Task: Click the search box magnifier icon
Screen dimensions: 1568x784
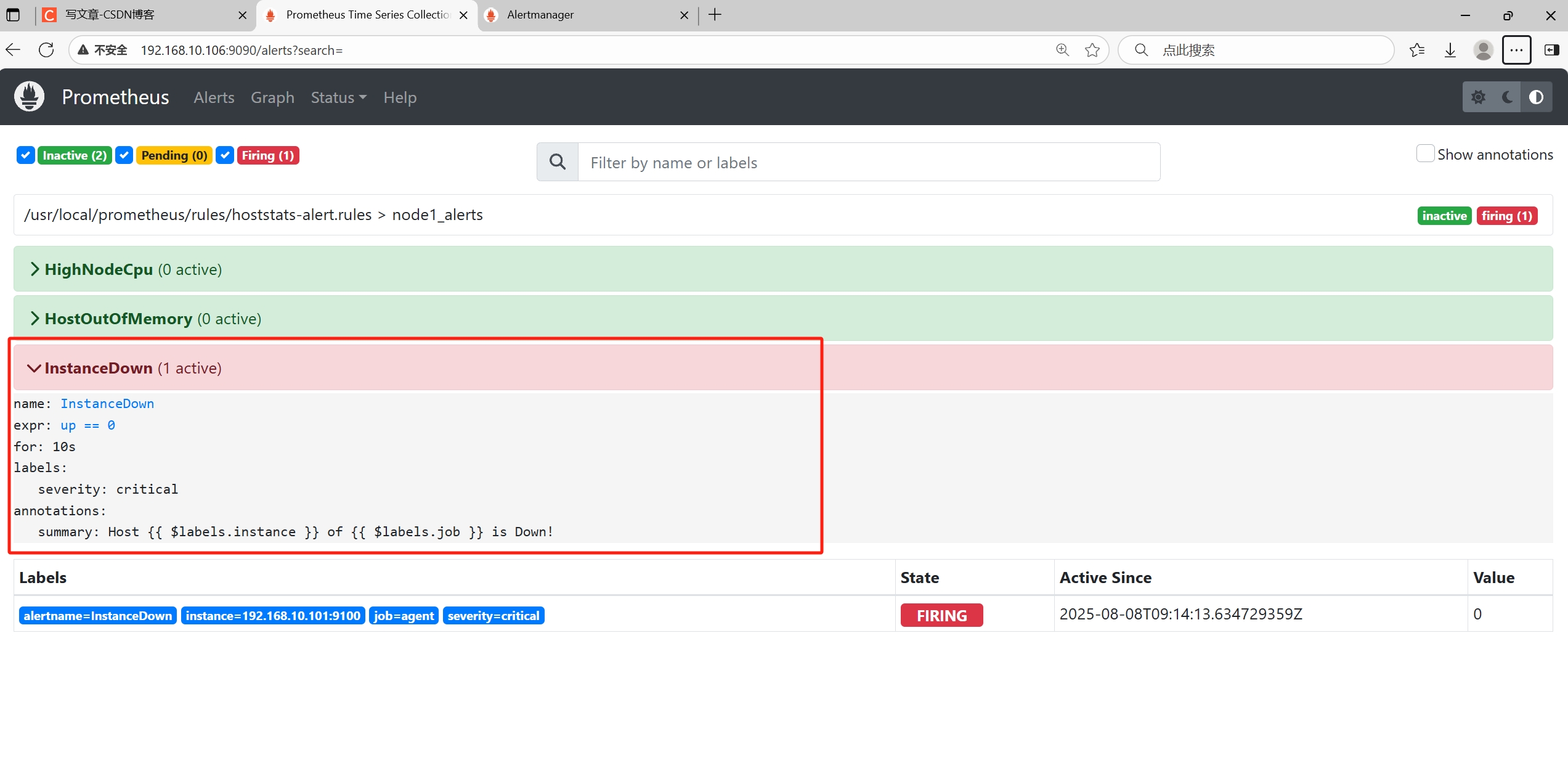Action: coord(1141,50)
